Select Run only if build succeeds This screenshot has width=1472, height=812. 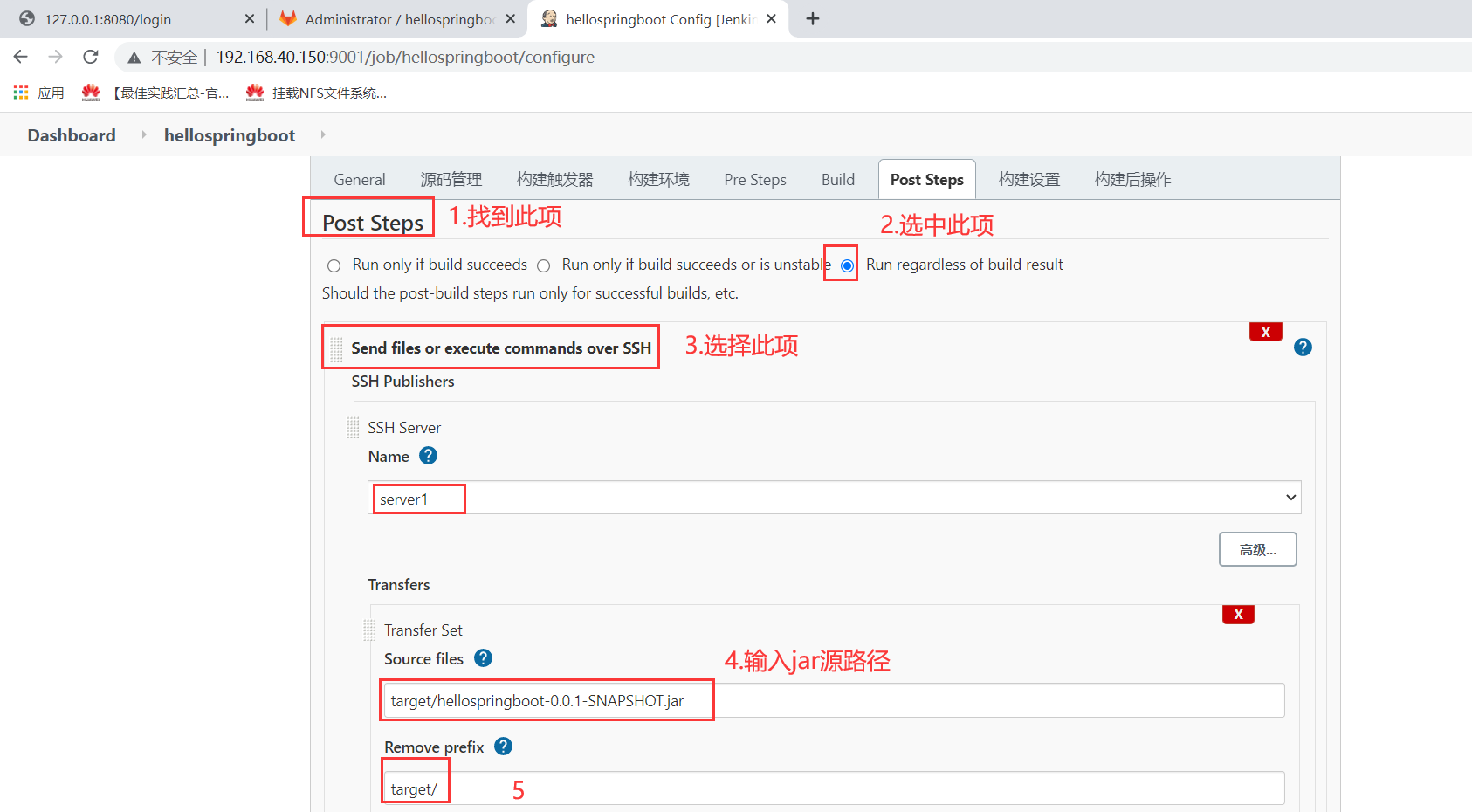pyautogui.click(x=334, y=265)
